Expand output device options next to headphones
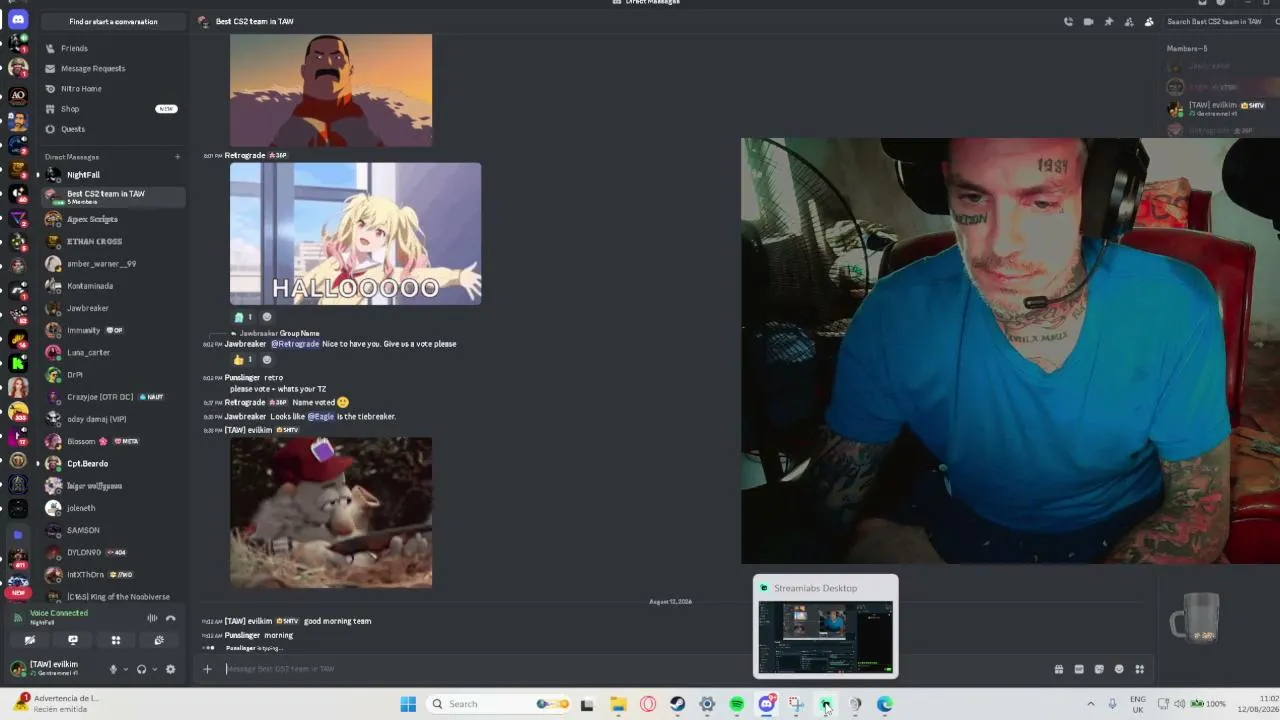The image size is (1280, 720). click(x=154, y=669)
